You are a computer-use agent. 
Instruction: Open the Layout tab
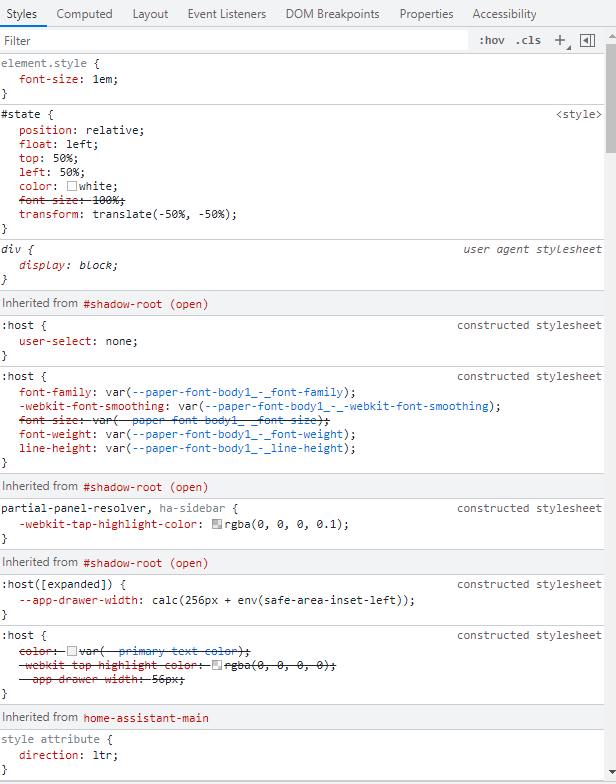click(x=150, y=14)
